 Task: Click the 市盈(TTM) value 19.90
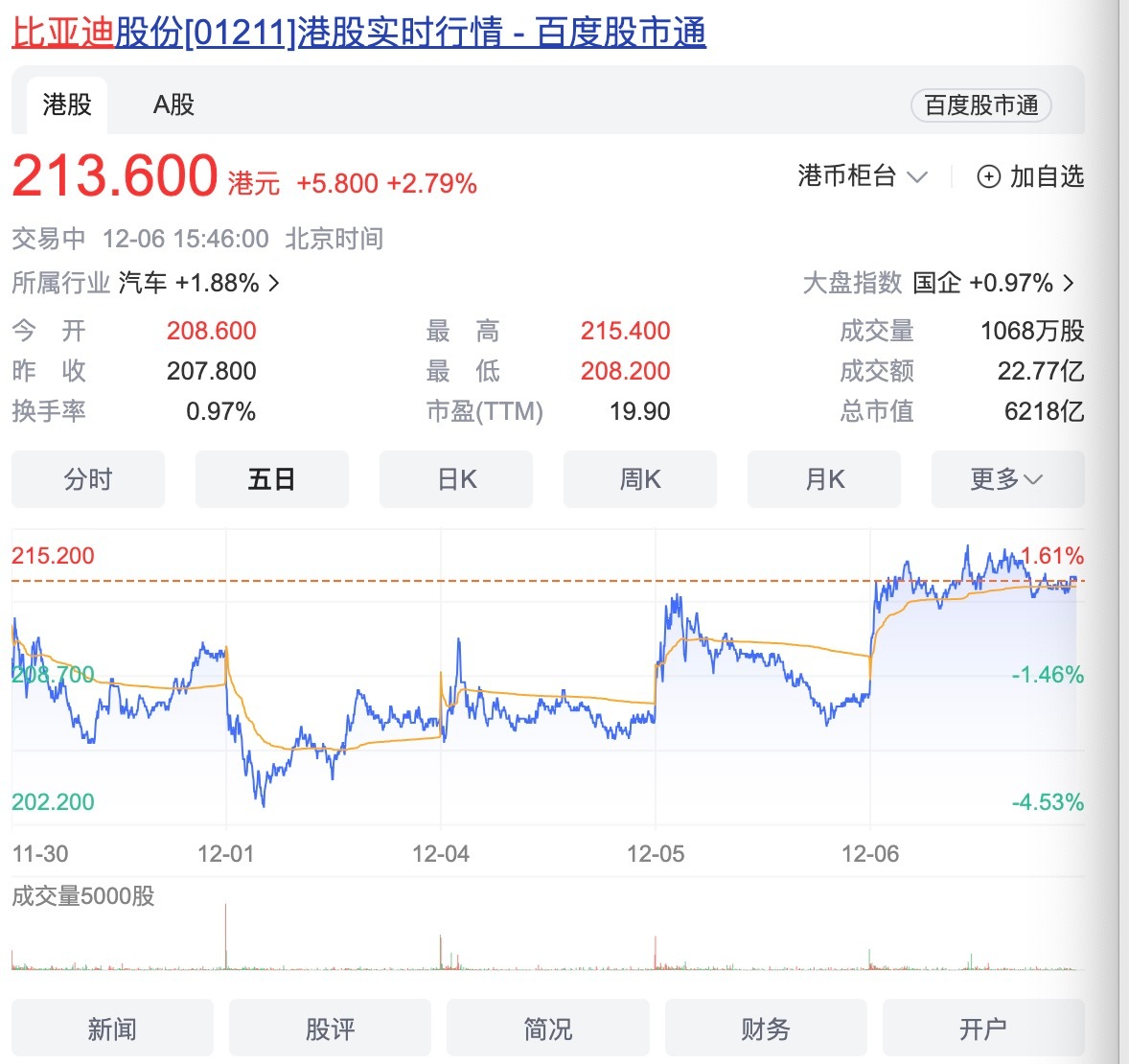pyautogui.click(x=640, y=411)
